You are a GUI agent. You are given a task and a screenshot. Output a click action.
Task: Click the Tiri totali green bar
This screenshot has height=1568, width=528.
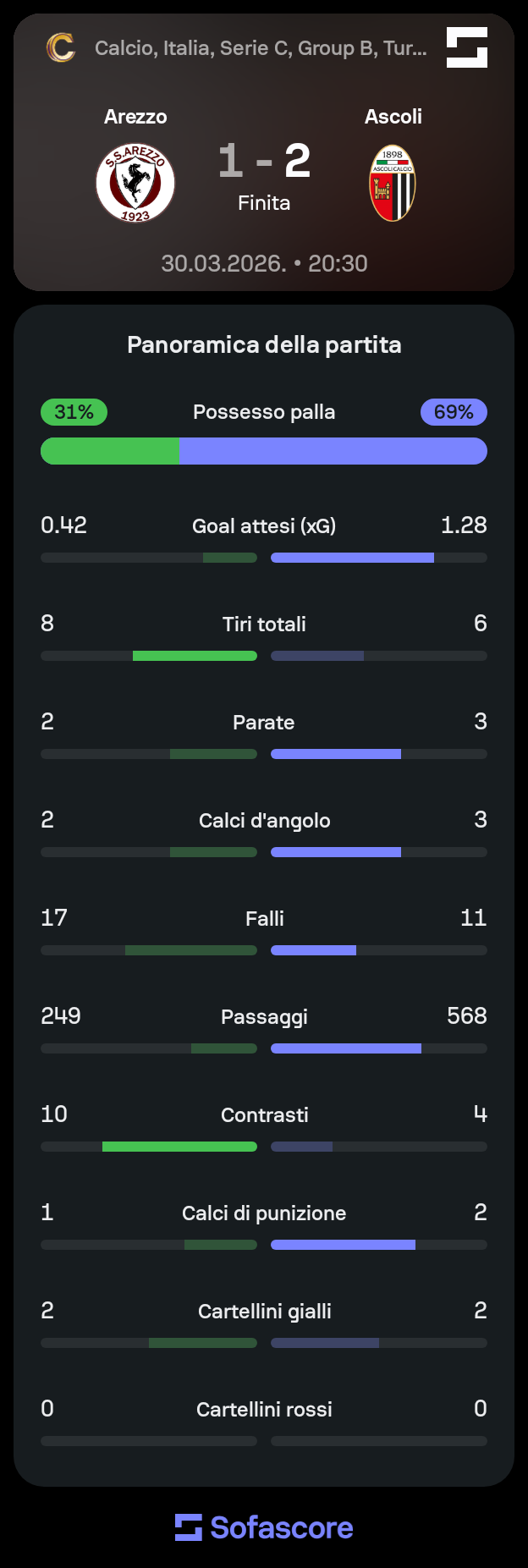coord(195,656)
